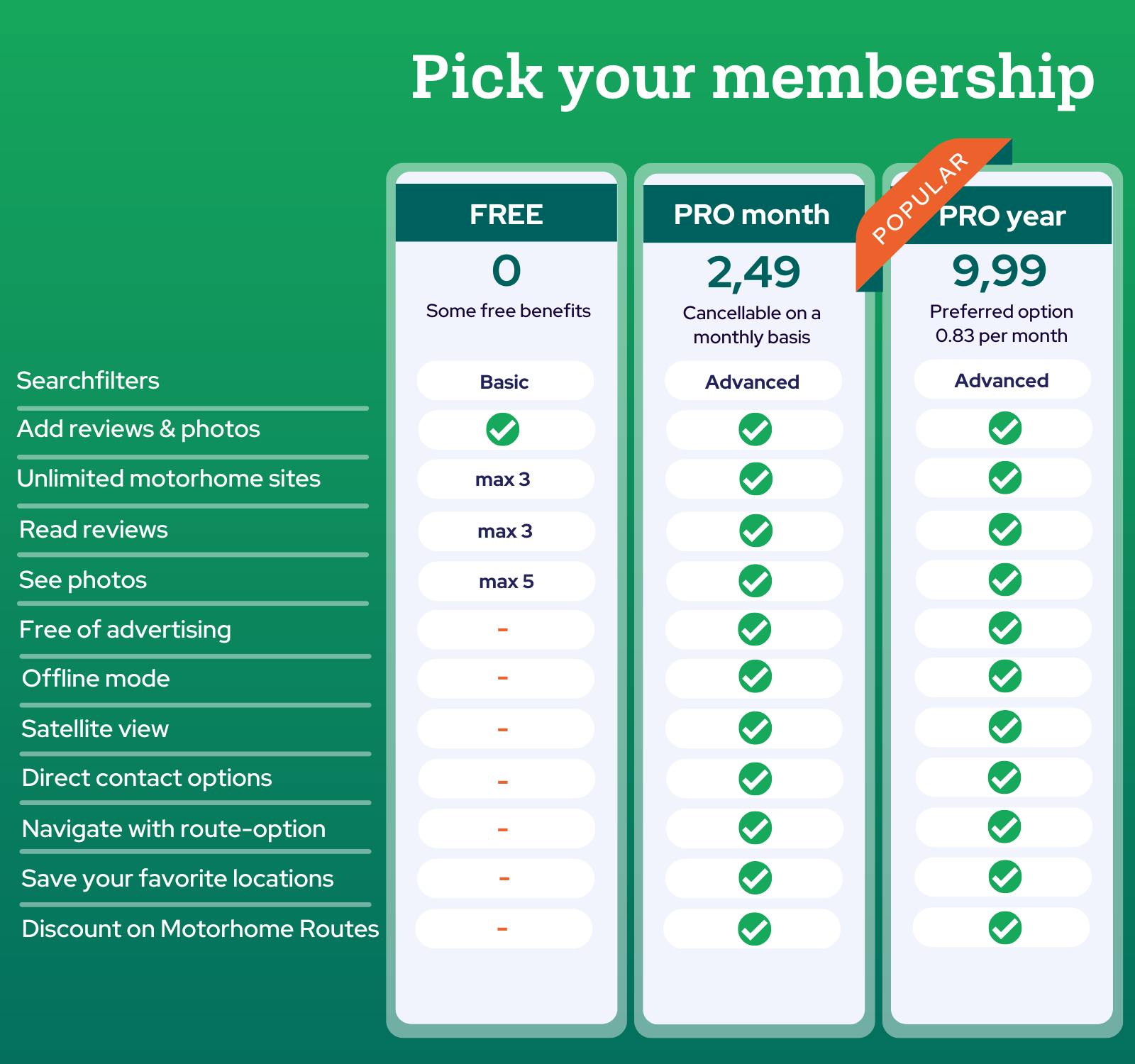
Task: Click PRO month Advanced searchfilters pill
Action: click(x=753, y=382)
